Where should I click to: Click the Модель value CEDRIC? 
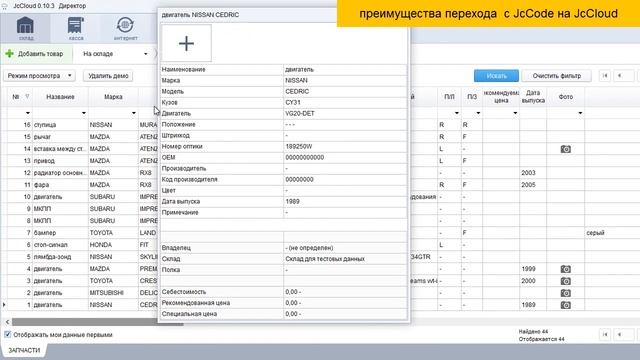pos(297,91)
